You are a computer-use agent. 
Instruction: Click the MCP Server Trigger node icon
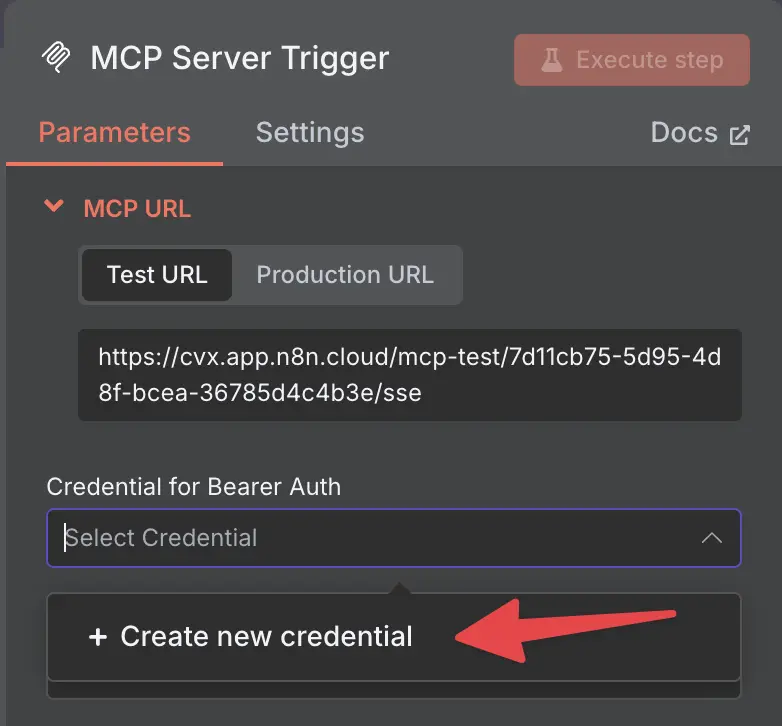tap(56, 57)
